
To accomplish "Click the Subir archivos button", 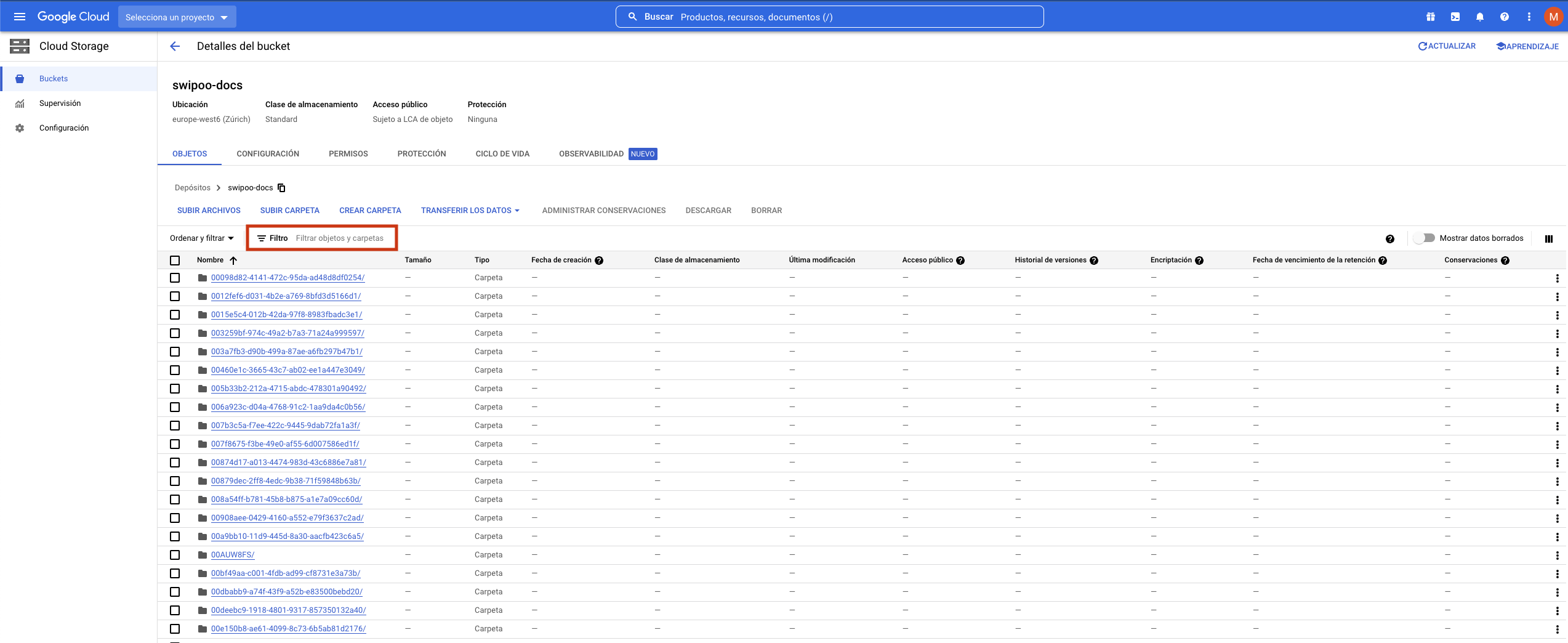I will (209, 211).
